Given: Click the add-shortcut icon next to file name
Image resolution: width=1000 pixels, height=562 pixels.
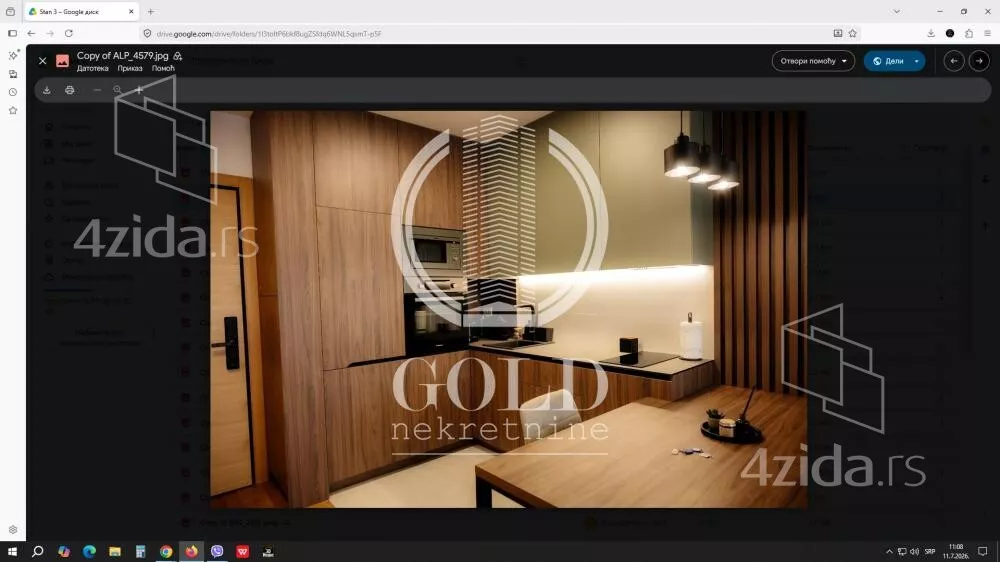Looking at the screenshot, I should [178, 56].
